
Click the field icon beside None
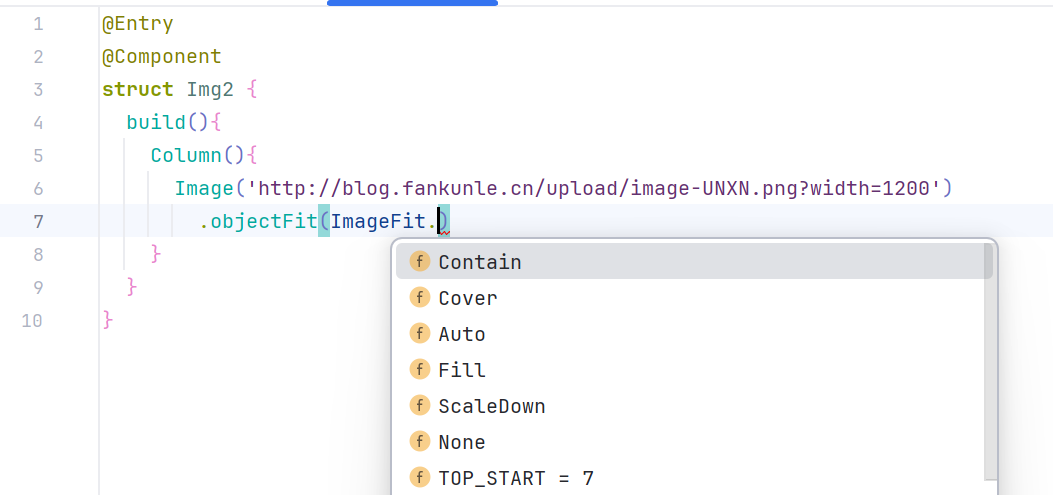pyautogui.click(x=420, y=442)
